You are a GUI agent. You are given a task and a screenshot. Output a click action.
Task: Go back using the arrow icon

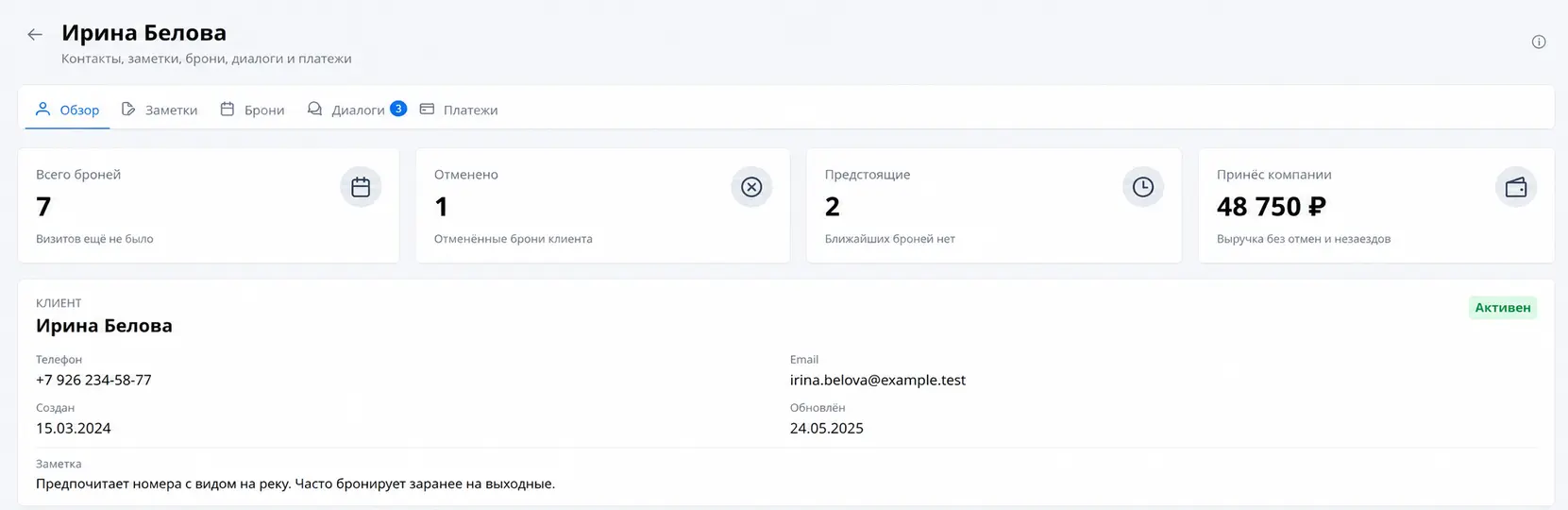pyautogui.click(x=35, y=35)
